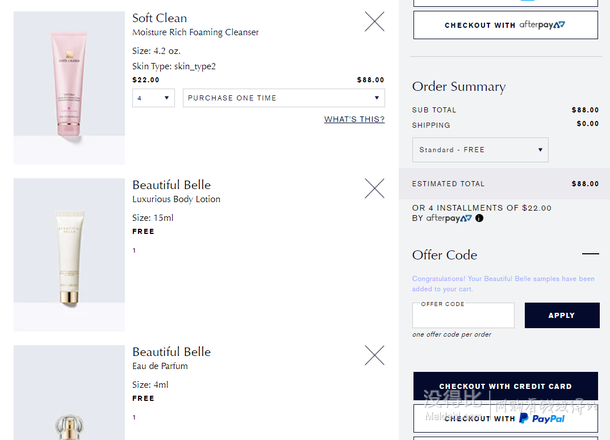This screenshot has height=440, width=610.
Task: Collapse the Offer Code section
Action: 590,254
